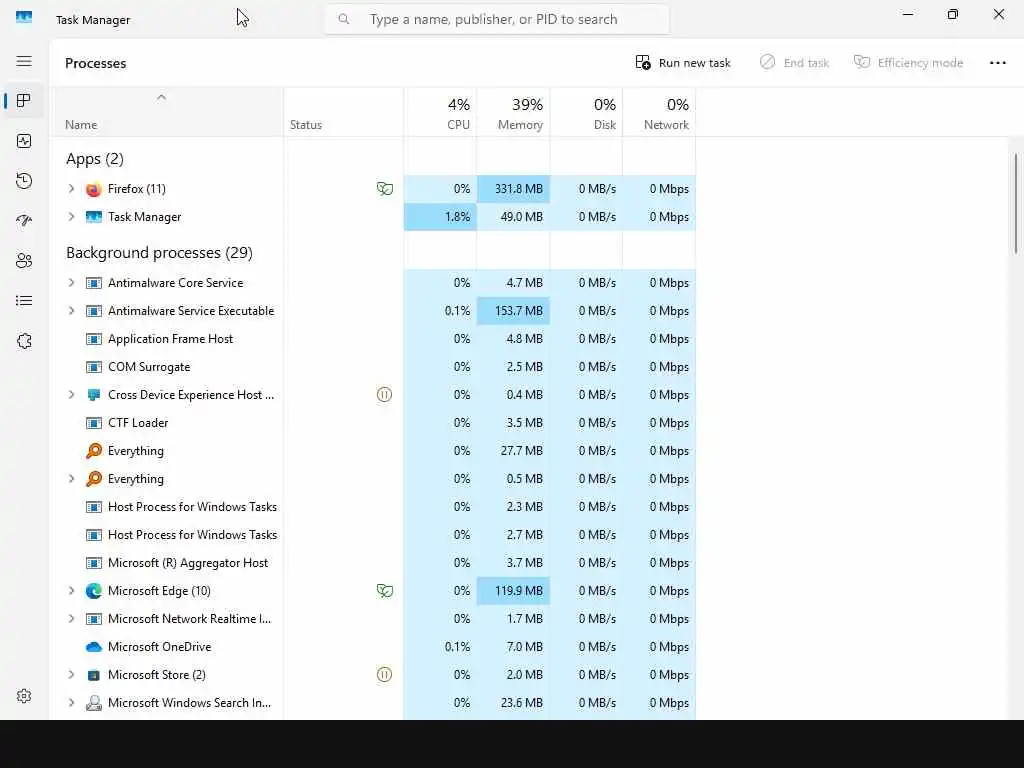Sort processes by the CPU column
The height and width of the screenshot is (768, 1024).
[440, 112]
